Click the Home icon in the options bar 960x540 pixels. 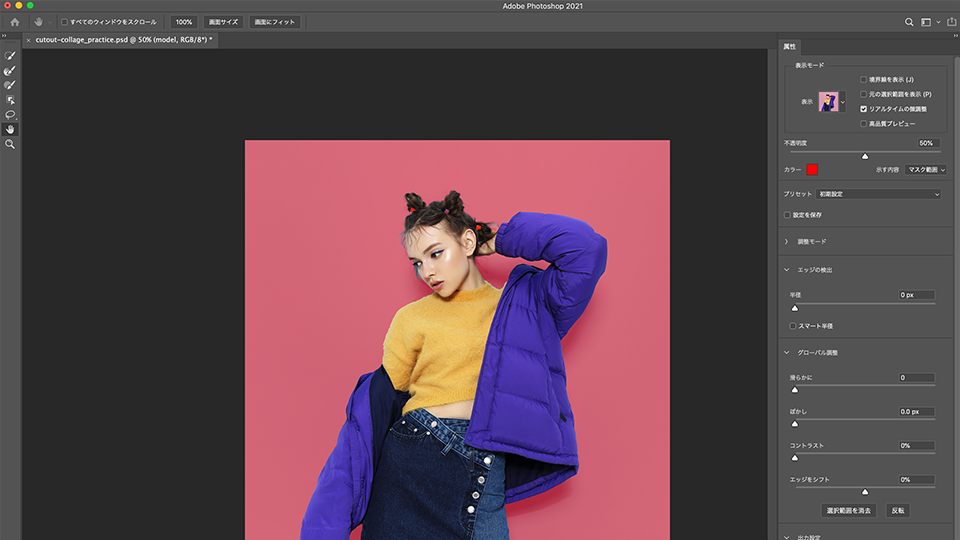[x=15, y=22]
